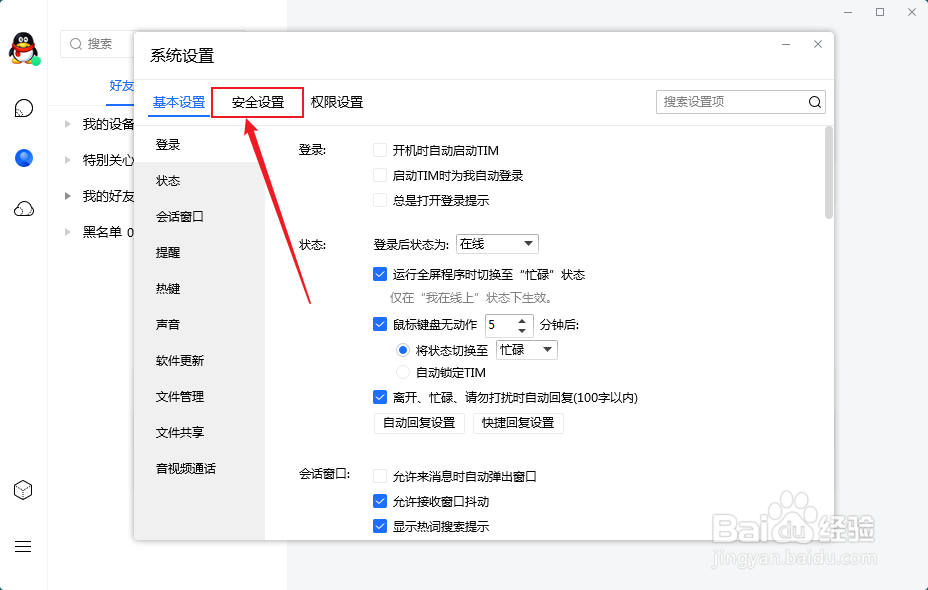Select 好友 tab in contacts panel
928x590 pixels.
tap(121, 86)
